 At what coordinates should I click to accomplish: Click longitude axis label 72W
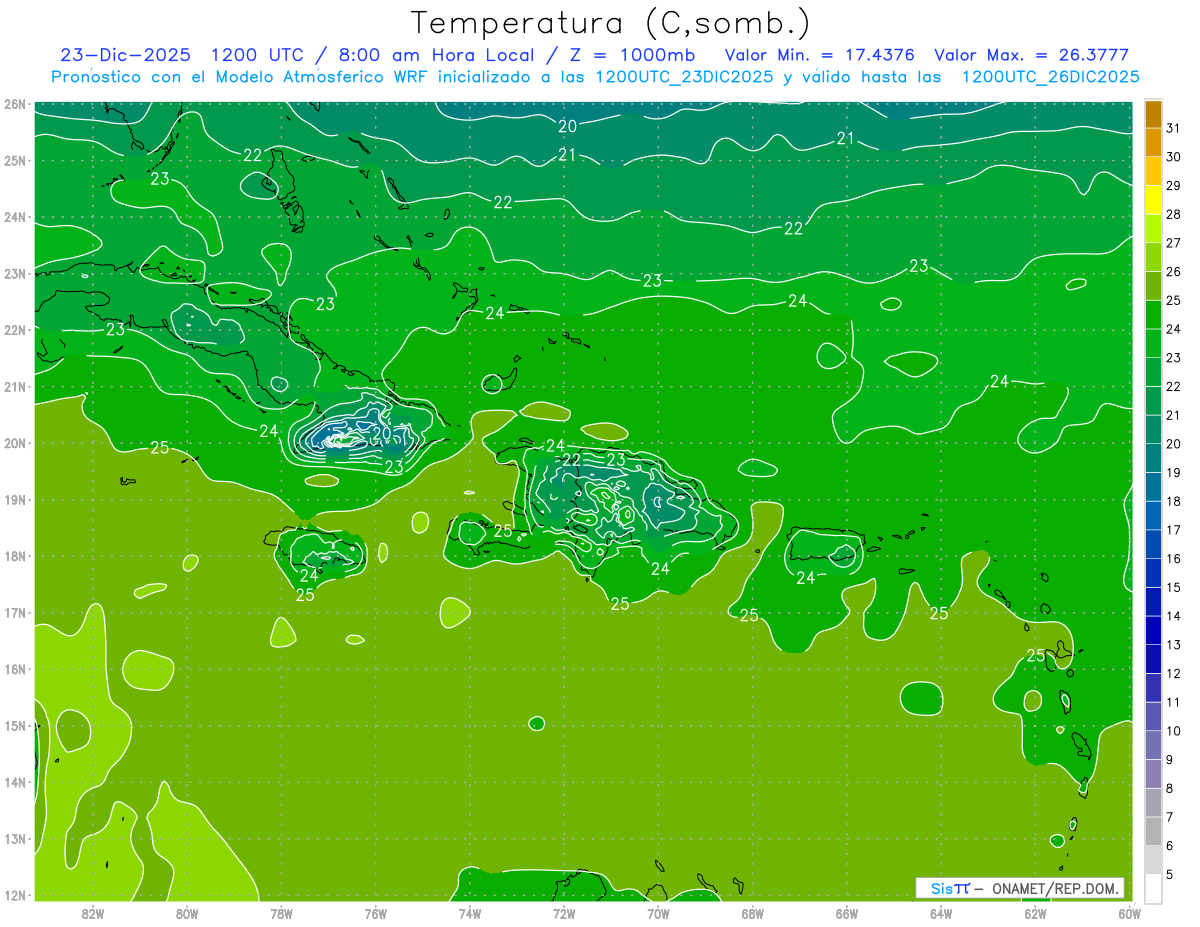tap(564, 914)
